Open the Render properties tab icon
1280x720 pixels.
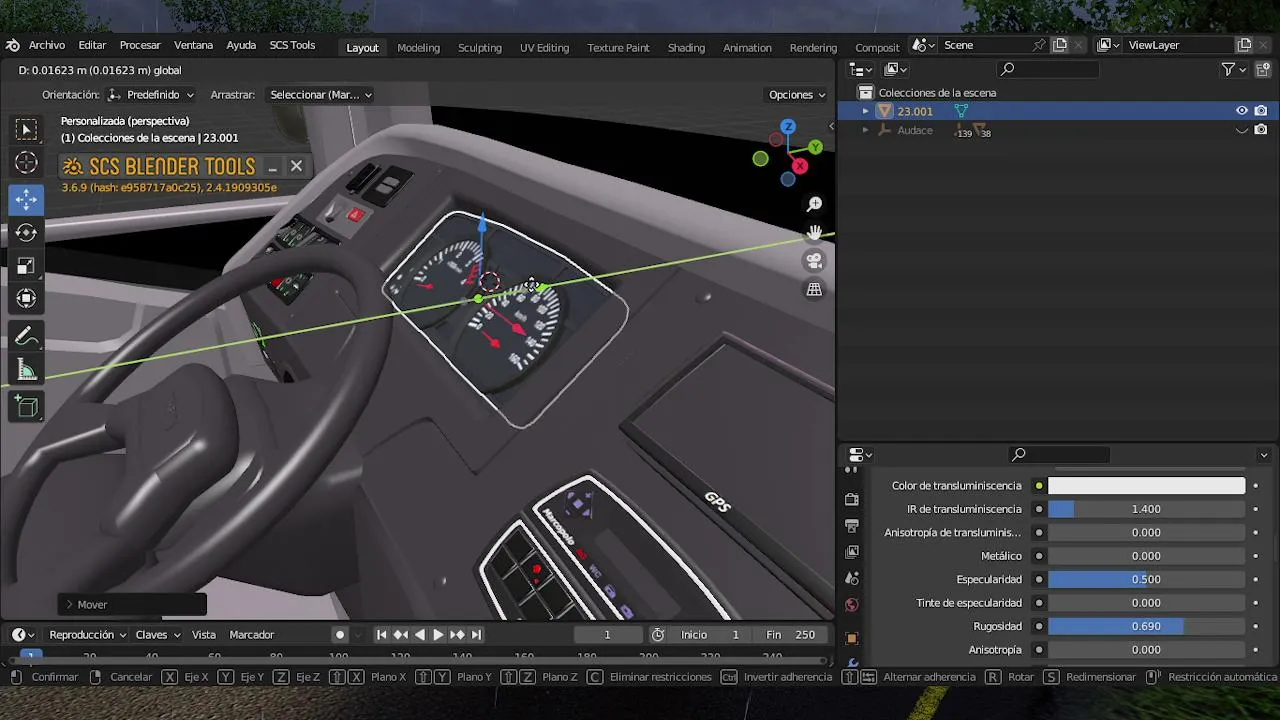tap(852, 499)
